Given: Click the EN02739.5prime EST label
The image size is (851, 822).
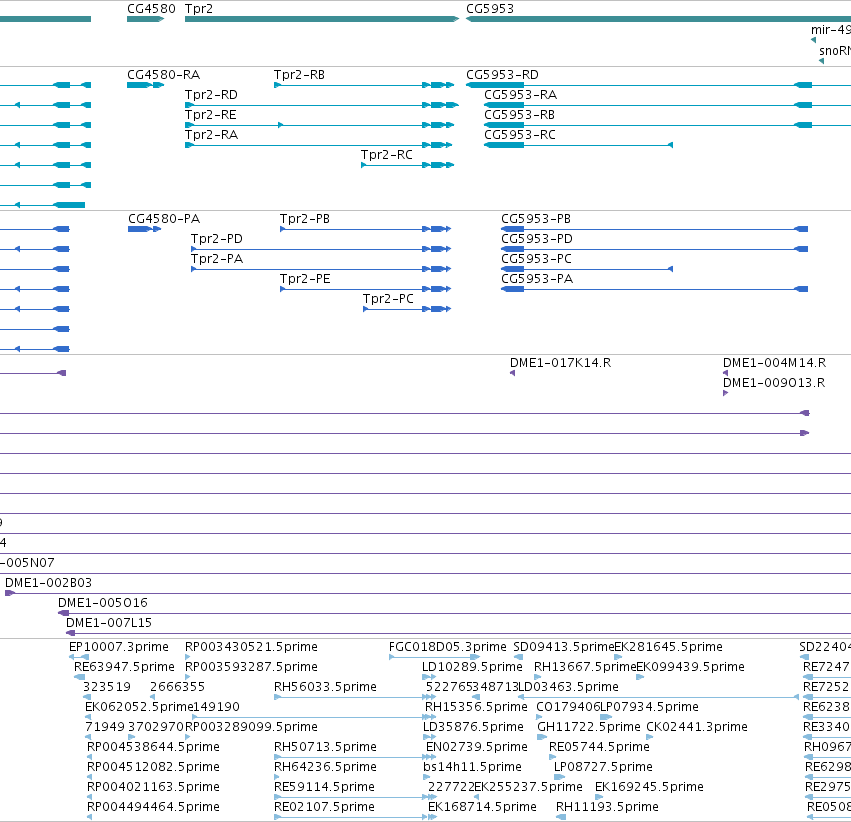Looking at the screenshot, I should pyautogui.click(x=477, y=748).
